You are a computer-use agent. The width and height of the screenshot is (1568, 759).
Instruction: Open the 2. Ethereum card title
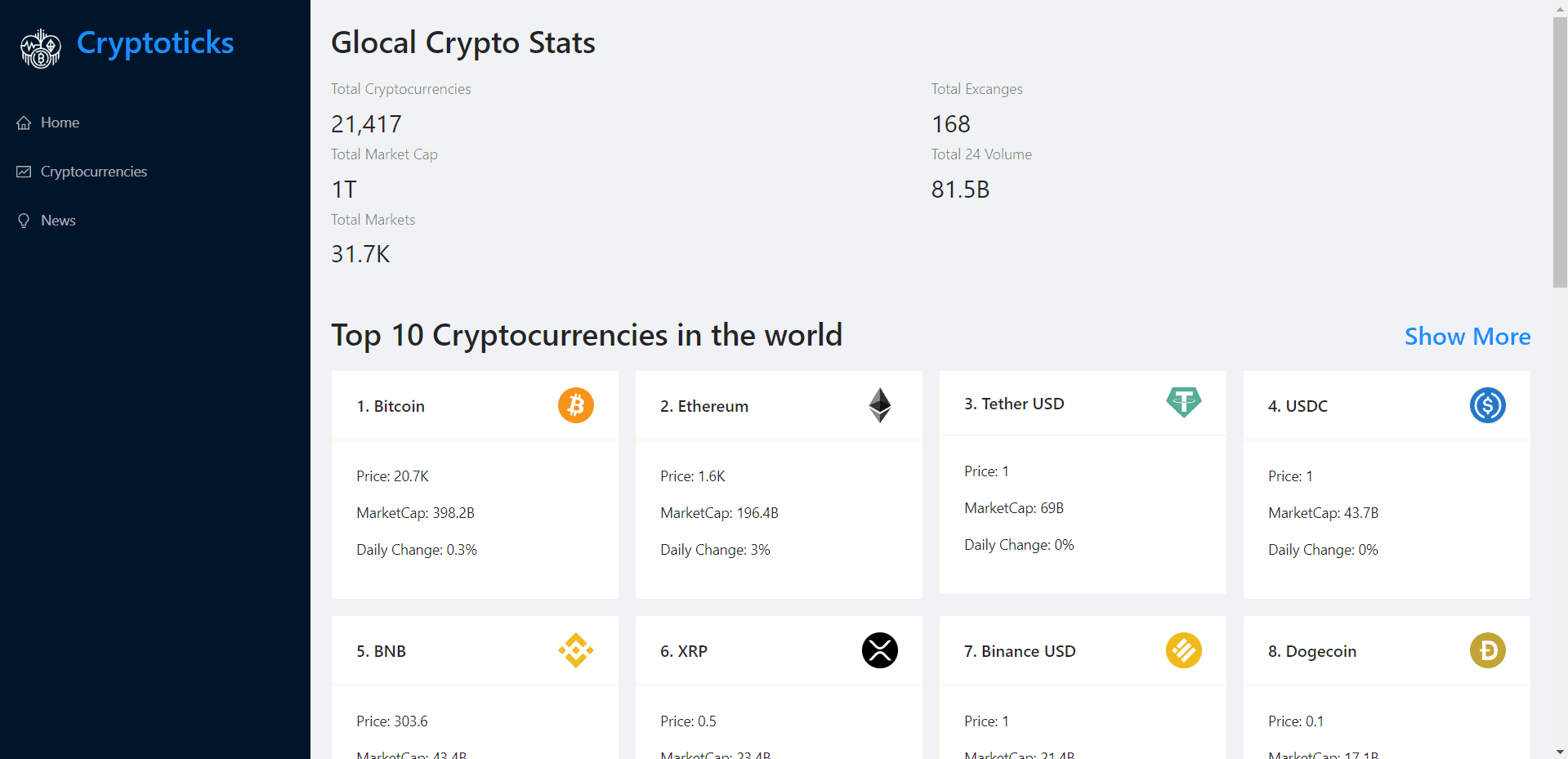point(704,406)
